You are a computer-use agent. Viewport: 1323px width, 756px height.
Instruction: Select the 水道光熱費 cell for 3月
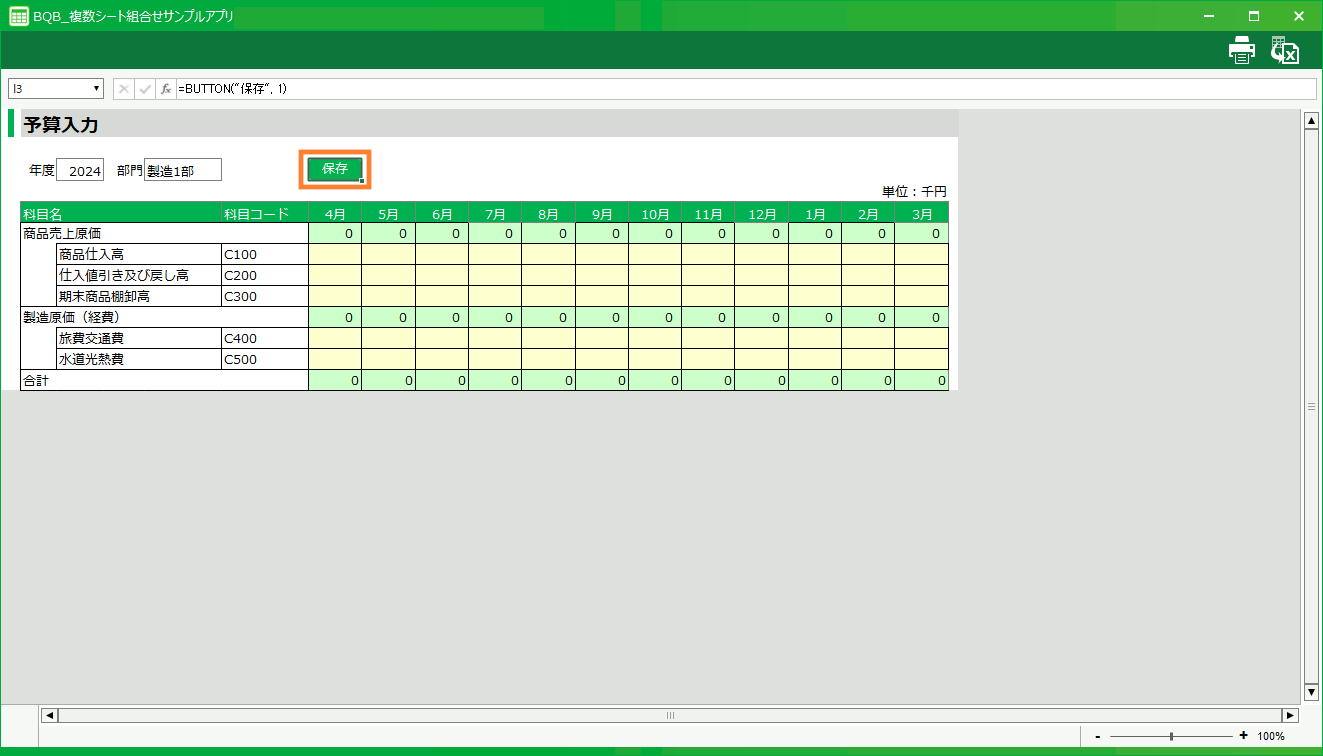tap(921, 359)
